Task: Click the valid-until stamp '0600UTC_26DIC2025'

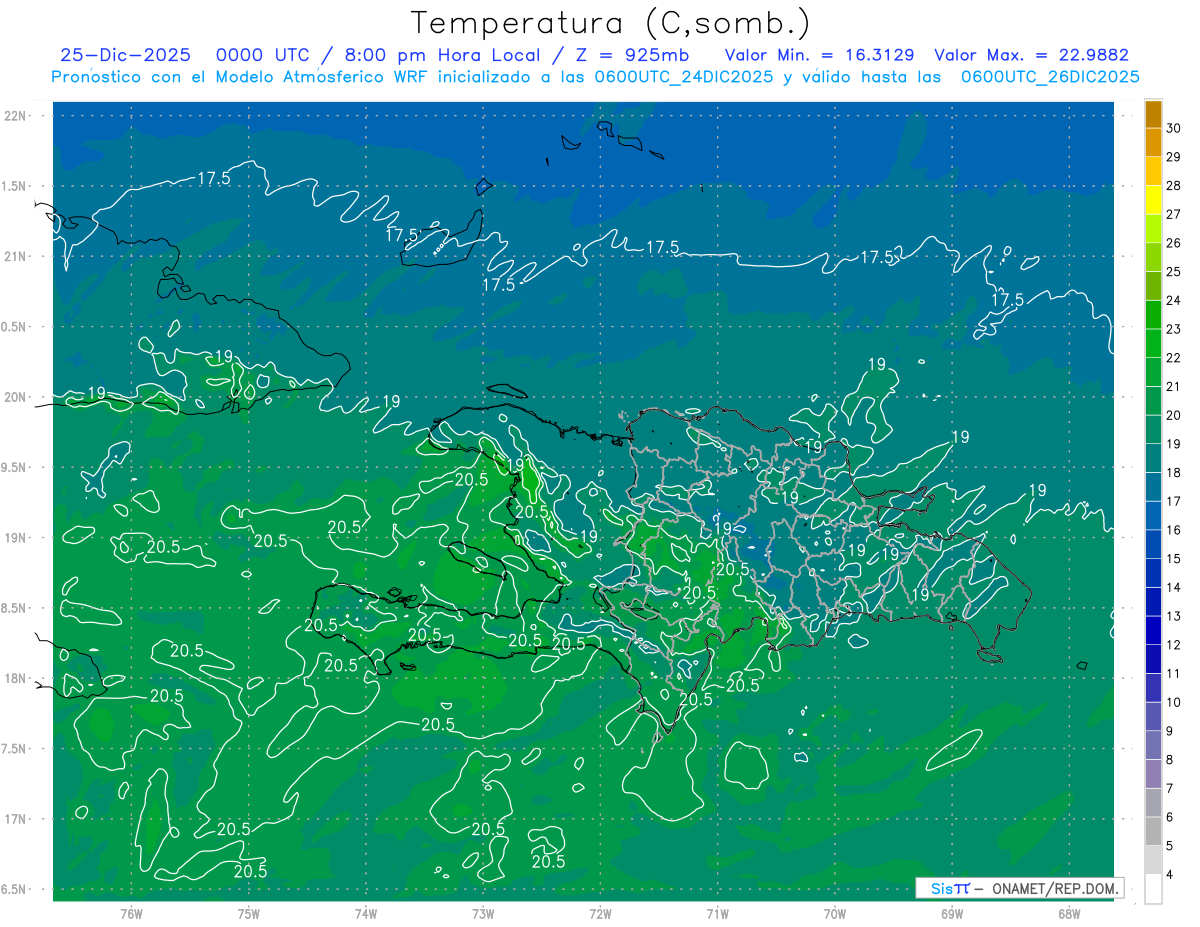Action: tap(1050, 77)
